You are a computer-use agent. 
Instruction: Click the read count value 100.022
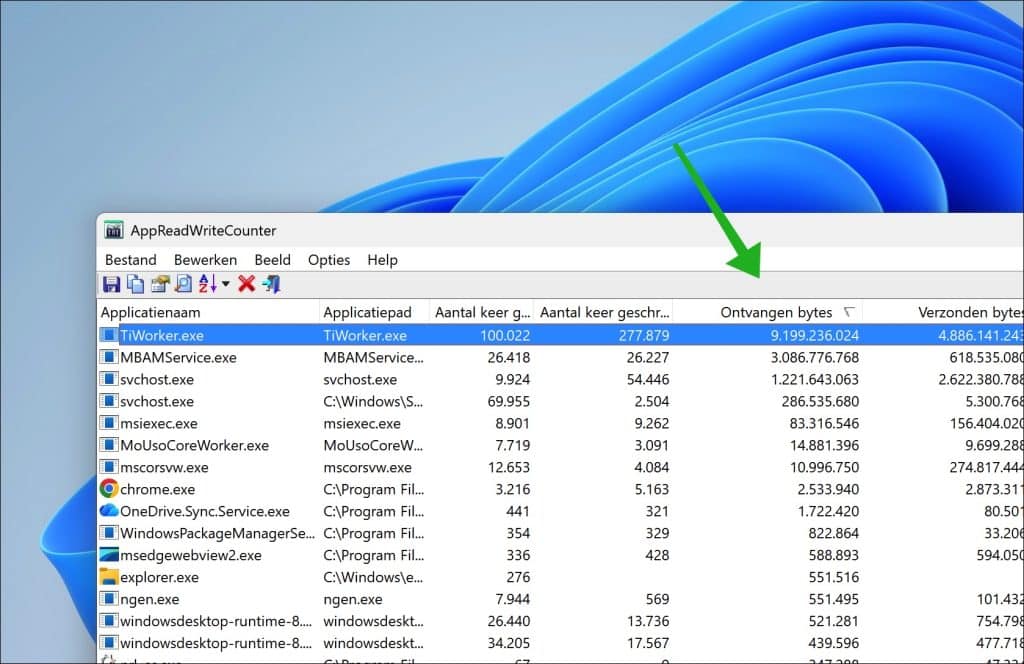pos(505,336)
